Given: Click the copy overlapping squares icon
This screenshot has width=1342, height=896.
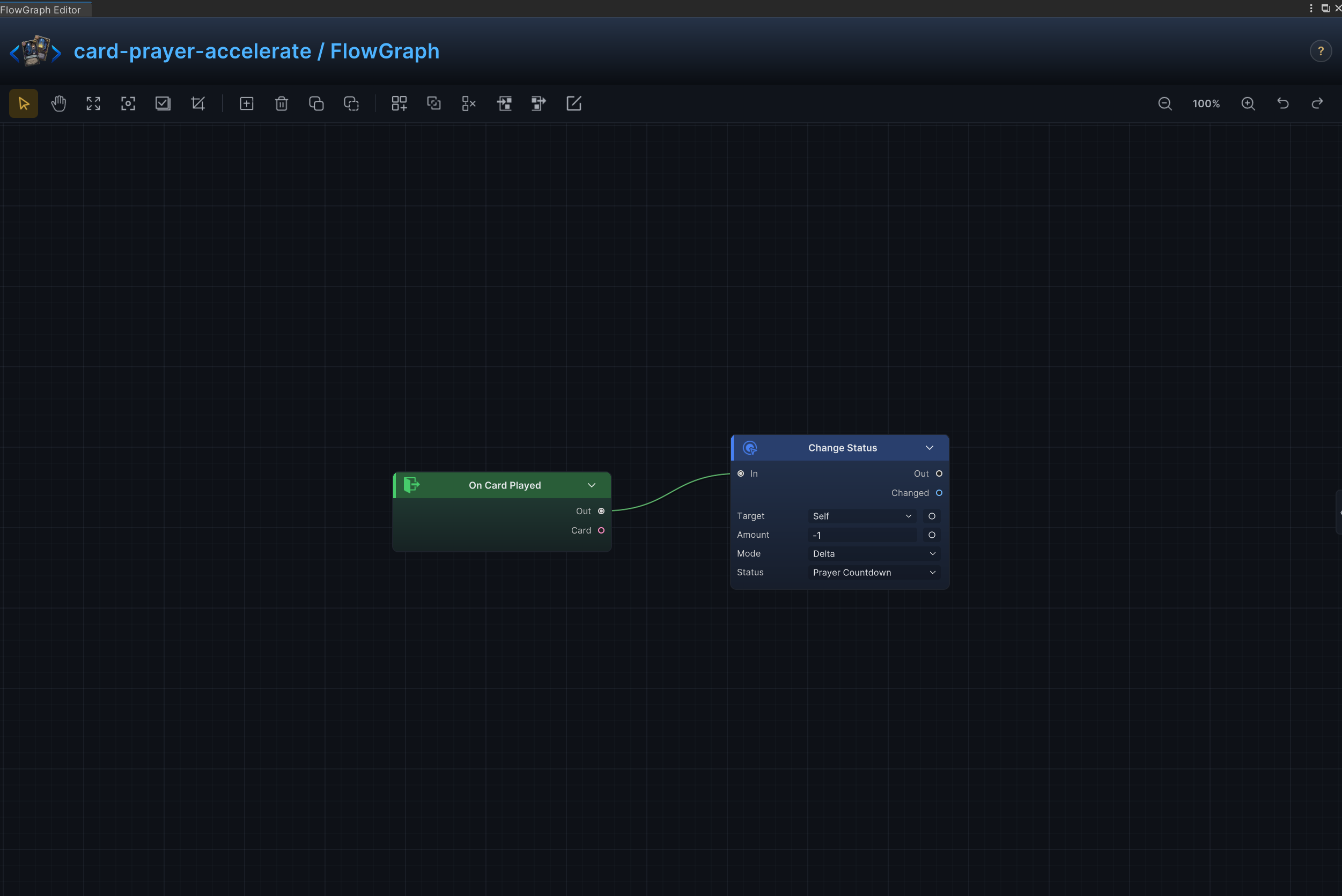Looking at the screenshot, I should [316, 103].
